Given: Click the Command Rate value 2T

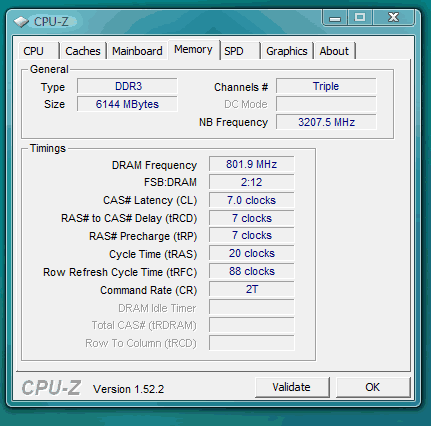Looking at the screenshot, I should (252, 289).
